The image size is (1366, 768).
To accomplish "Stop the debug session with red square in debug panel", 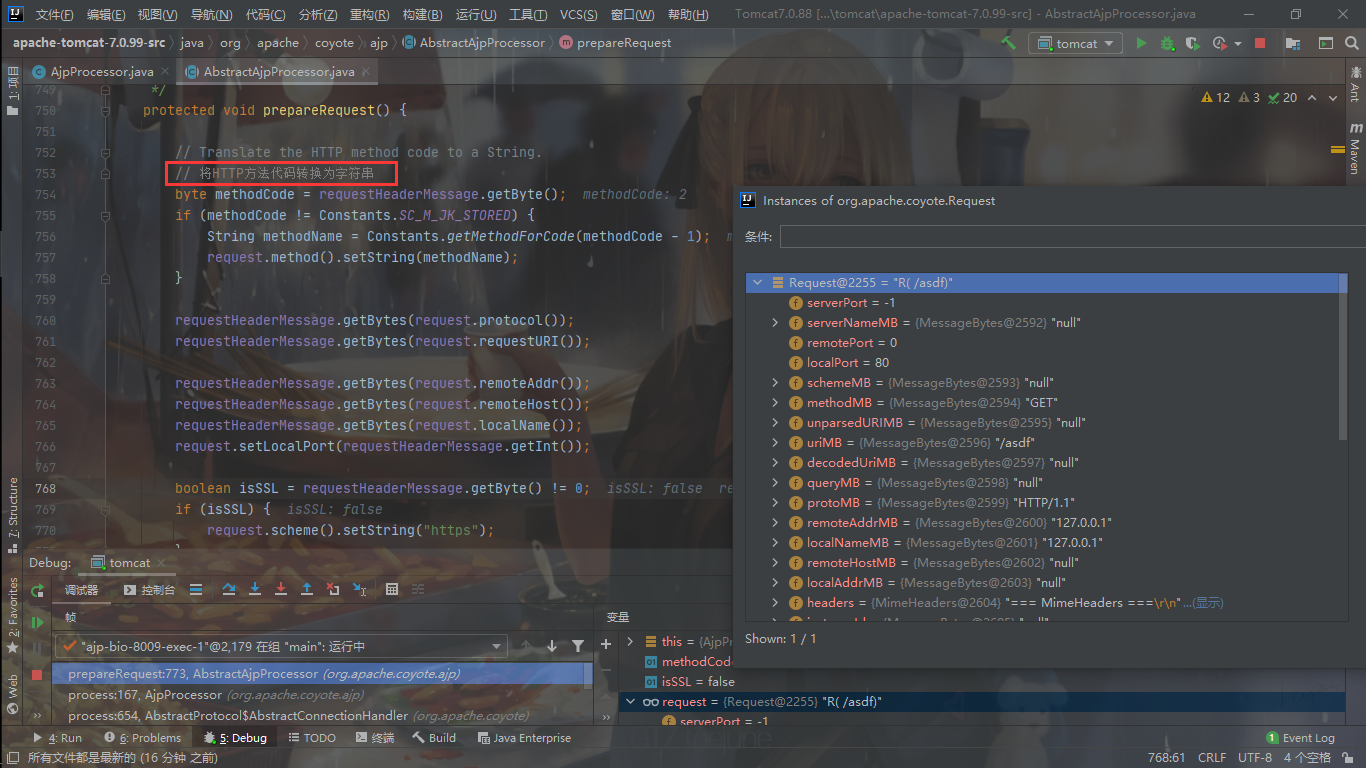I will click(x=37, y=675).
